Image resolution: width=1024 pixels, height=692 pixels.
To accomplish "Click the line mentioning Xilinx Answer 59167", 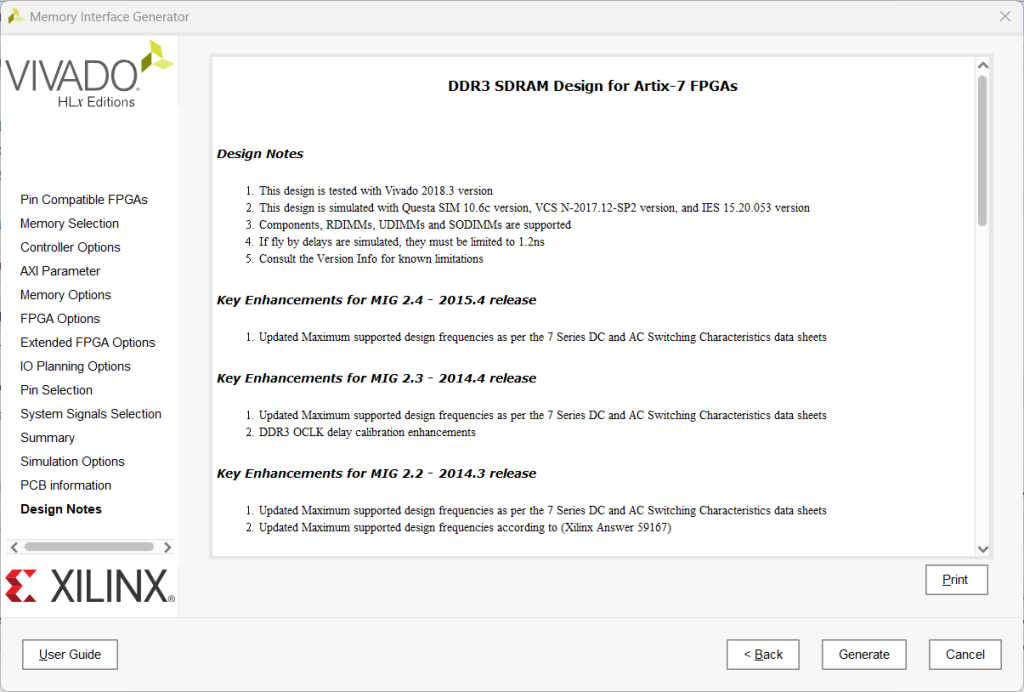I will [x=465, y=527].
